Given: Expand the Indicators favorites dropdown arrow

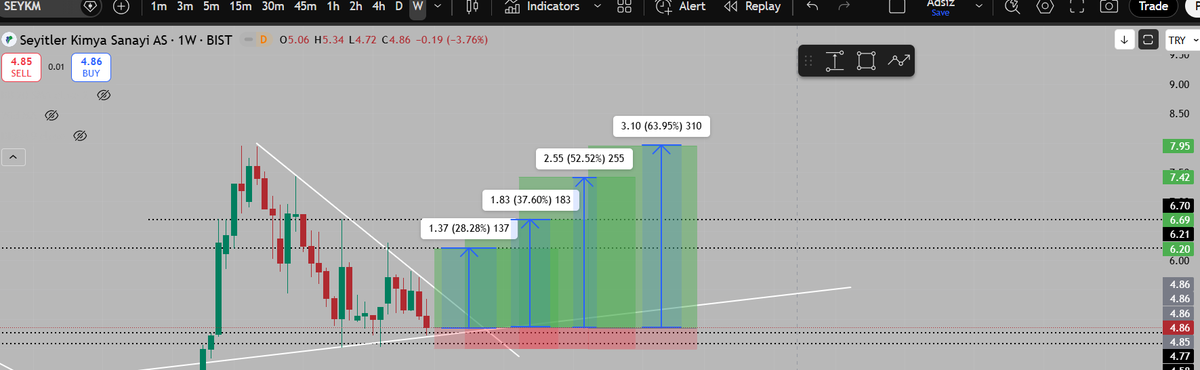Looking at the screenshot, I should [597, 6].
